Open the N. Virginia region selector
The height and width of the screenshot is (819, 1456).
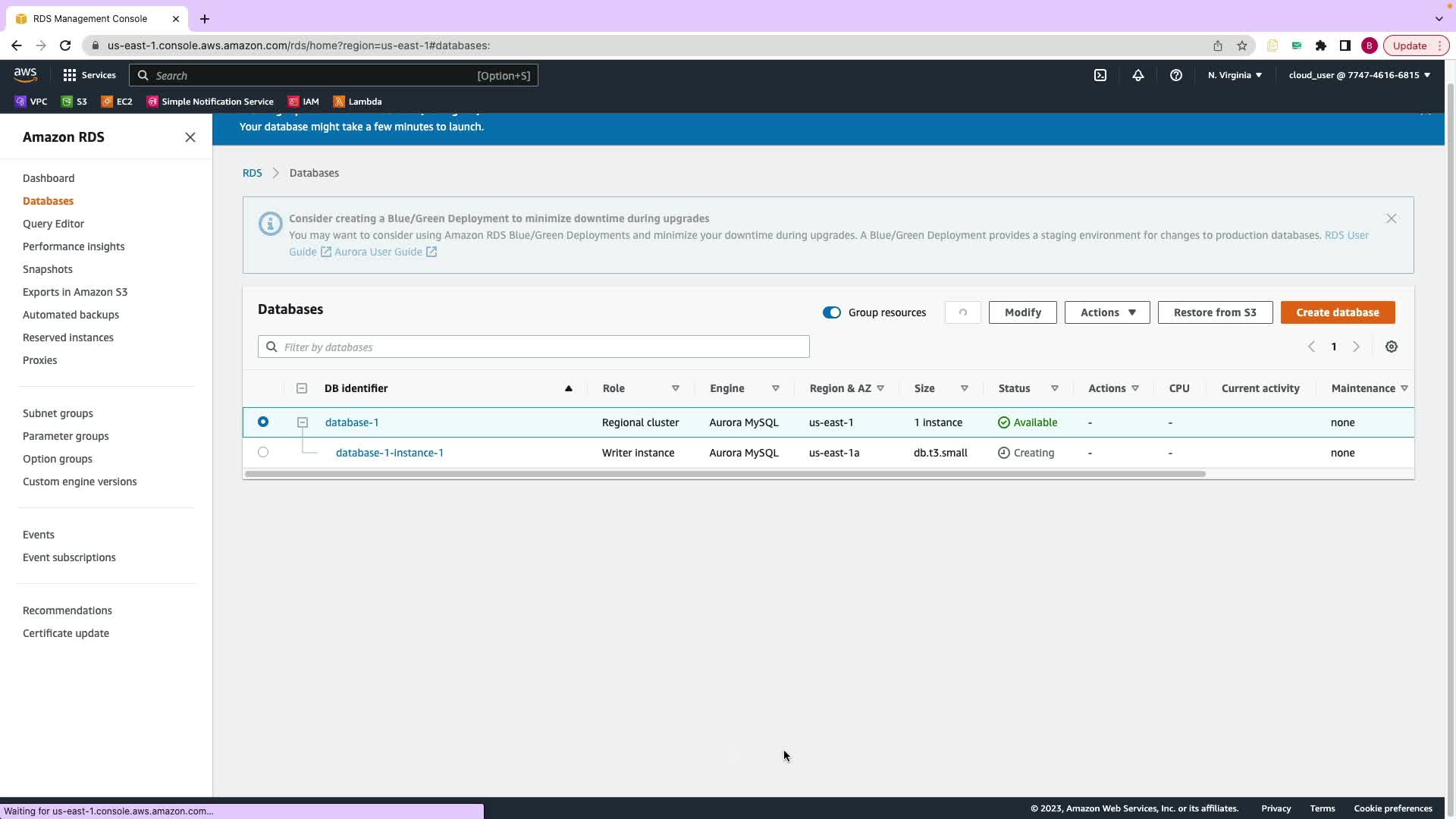(1235, 75)
